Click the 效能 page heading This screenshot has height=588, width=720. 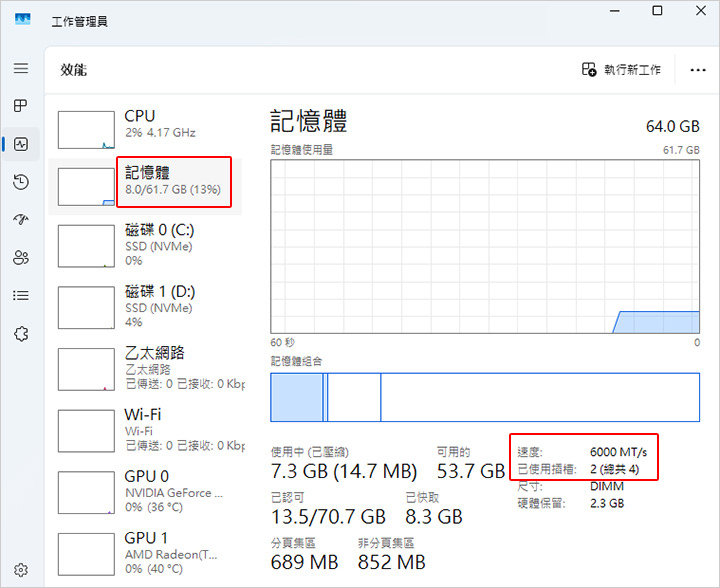73,70
